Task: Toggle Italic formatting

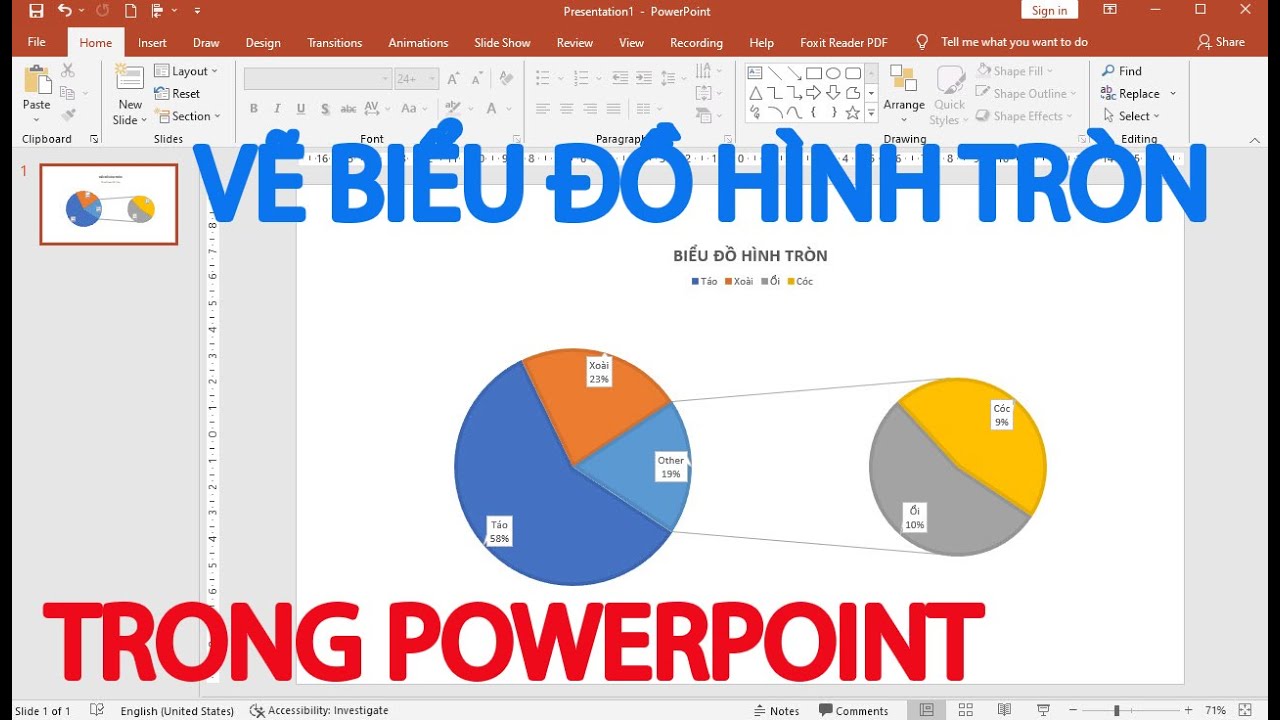Action: coord(278,109)
